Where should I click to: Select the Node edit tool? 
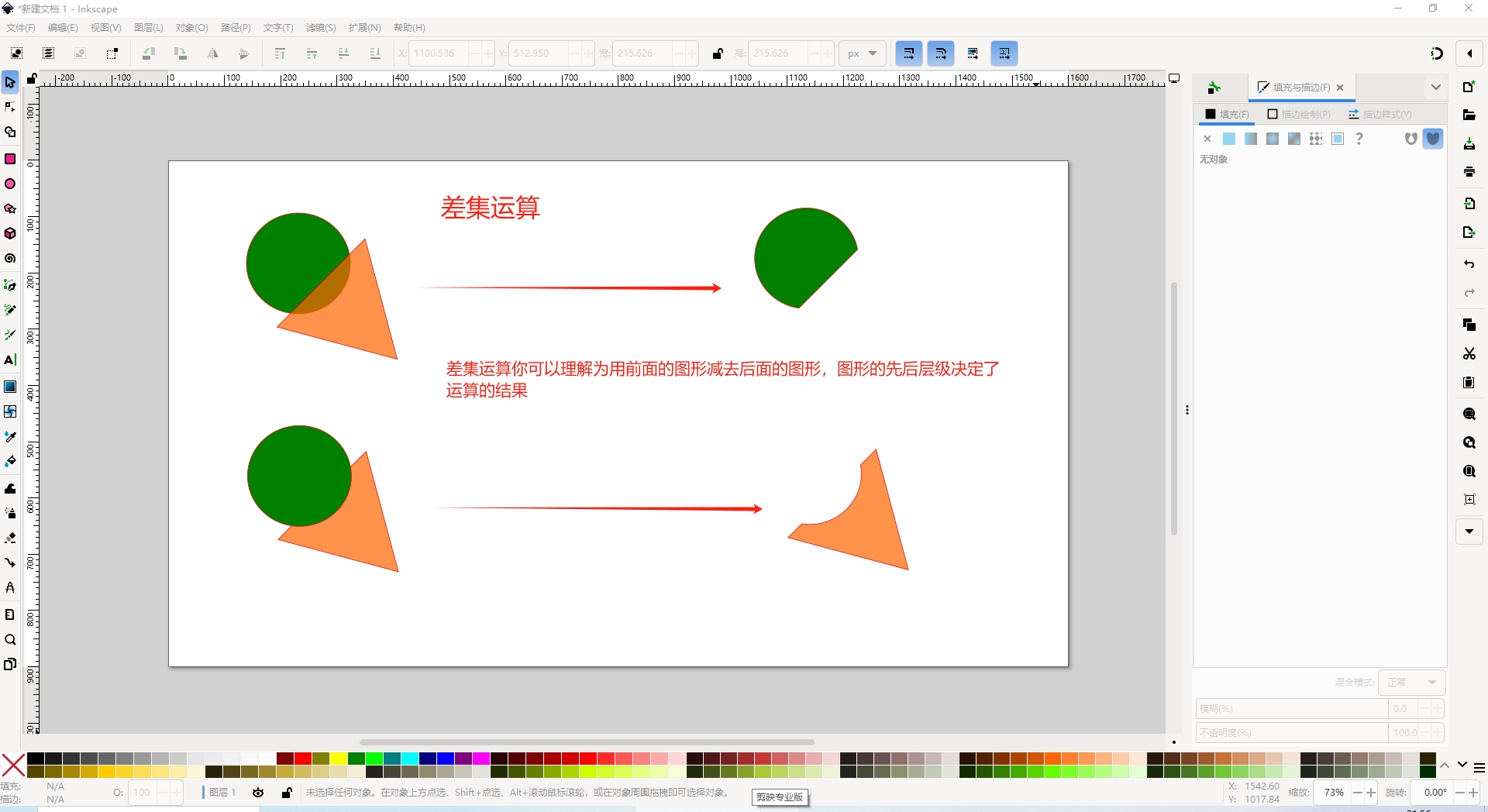coord(10,107)
